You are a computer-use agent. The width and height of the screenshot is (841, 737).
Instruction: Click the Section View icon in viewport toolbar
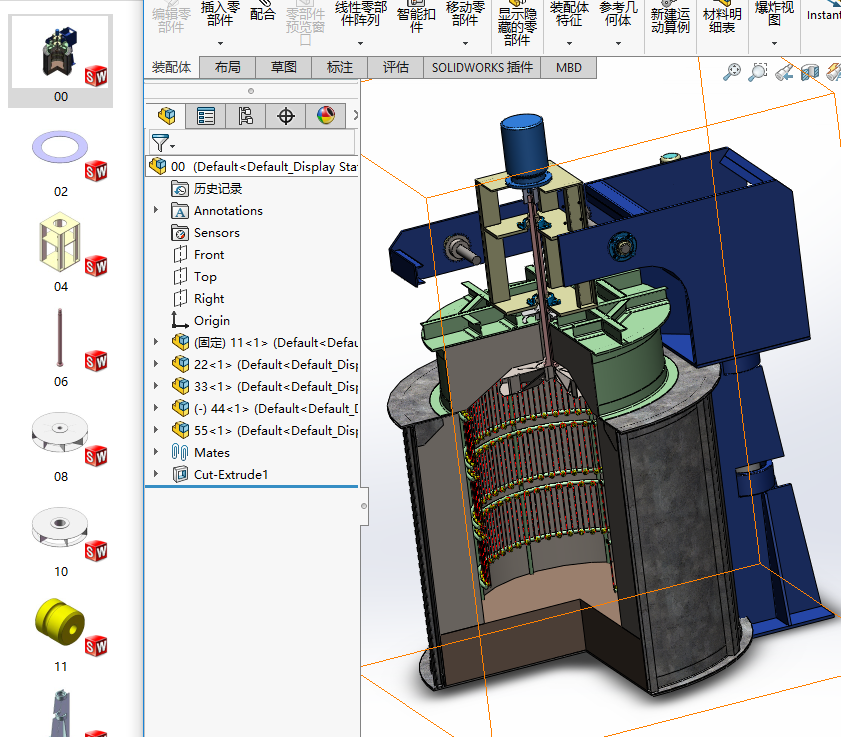[809, 71]
